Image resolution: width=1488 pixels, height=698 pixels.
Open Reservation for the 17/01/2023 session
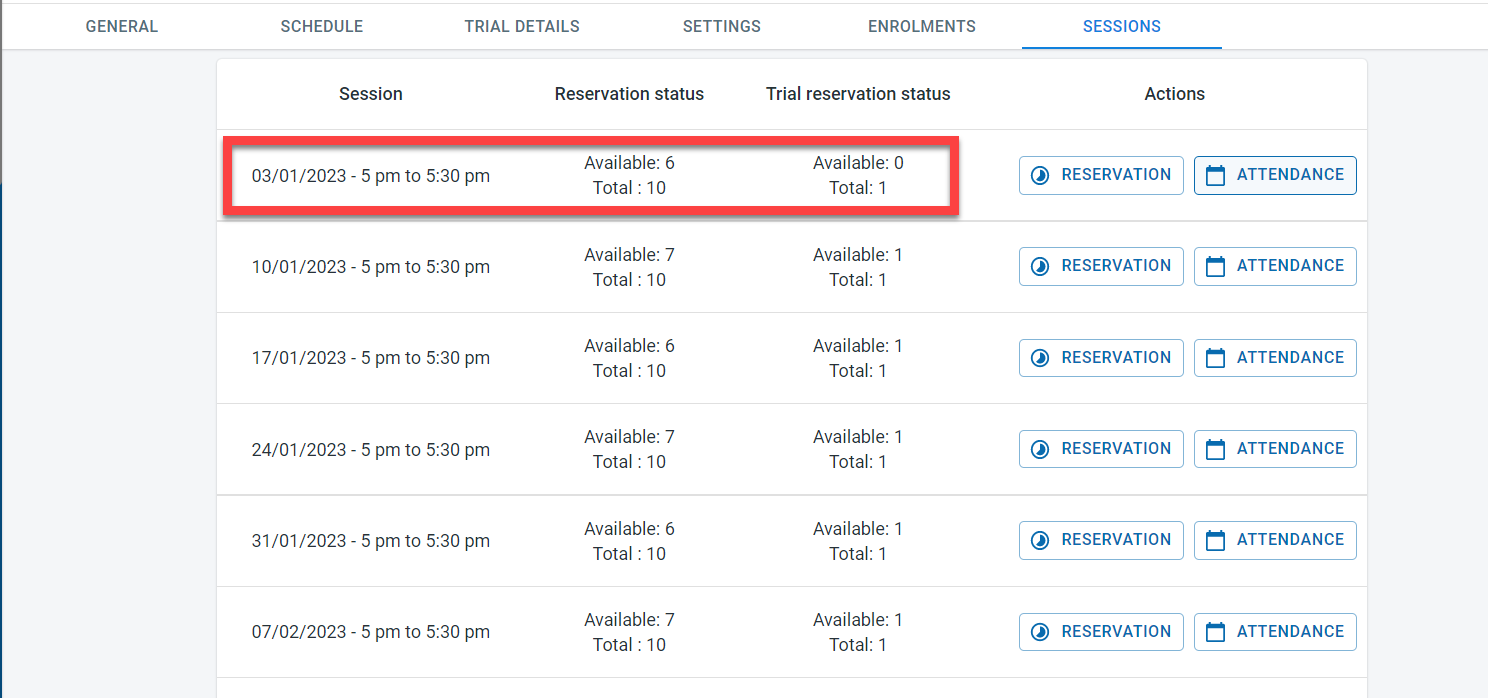coord(1101,358)
